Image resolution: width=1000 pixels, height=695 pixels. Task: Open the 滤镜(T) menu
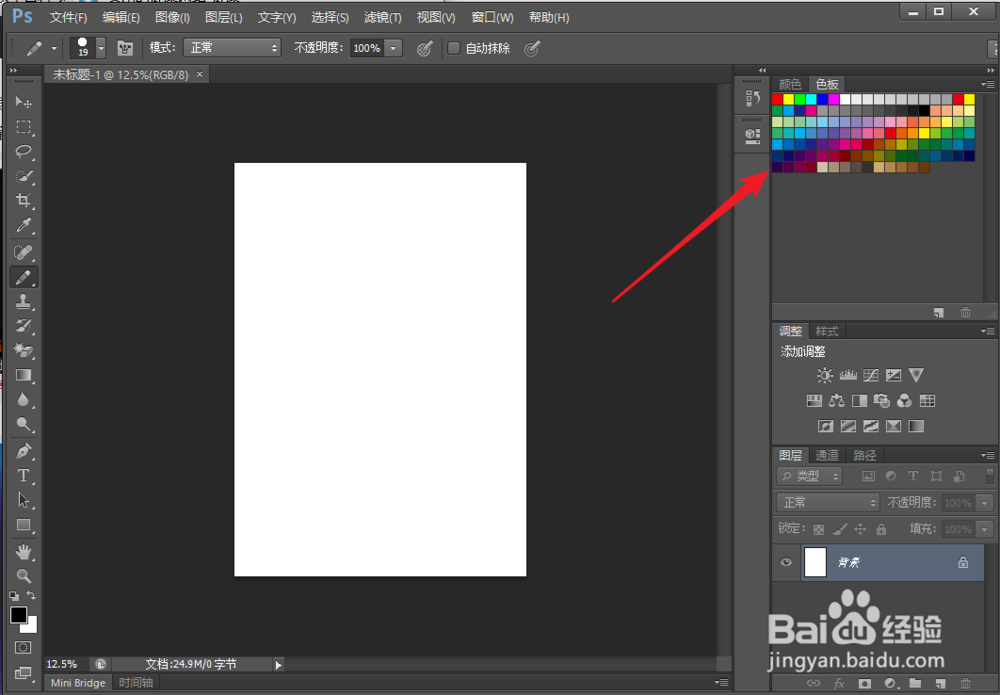(x=383, y=18)
